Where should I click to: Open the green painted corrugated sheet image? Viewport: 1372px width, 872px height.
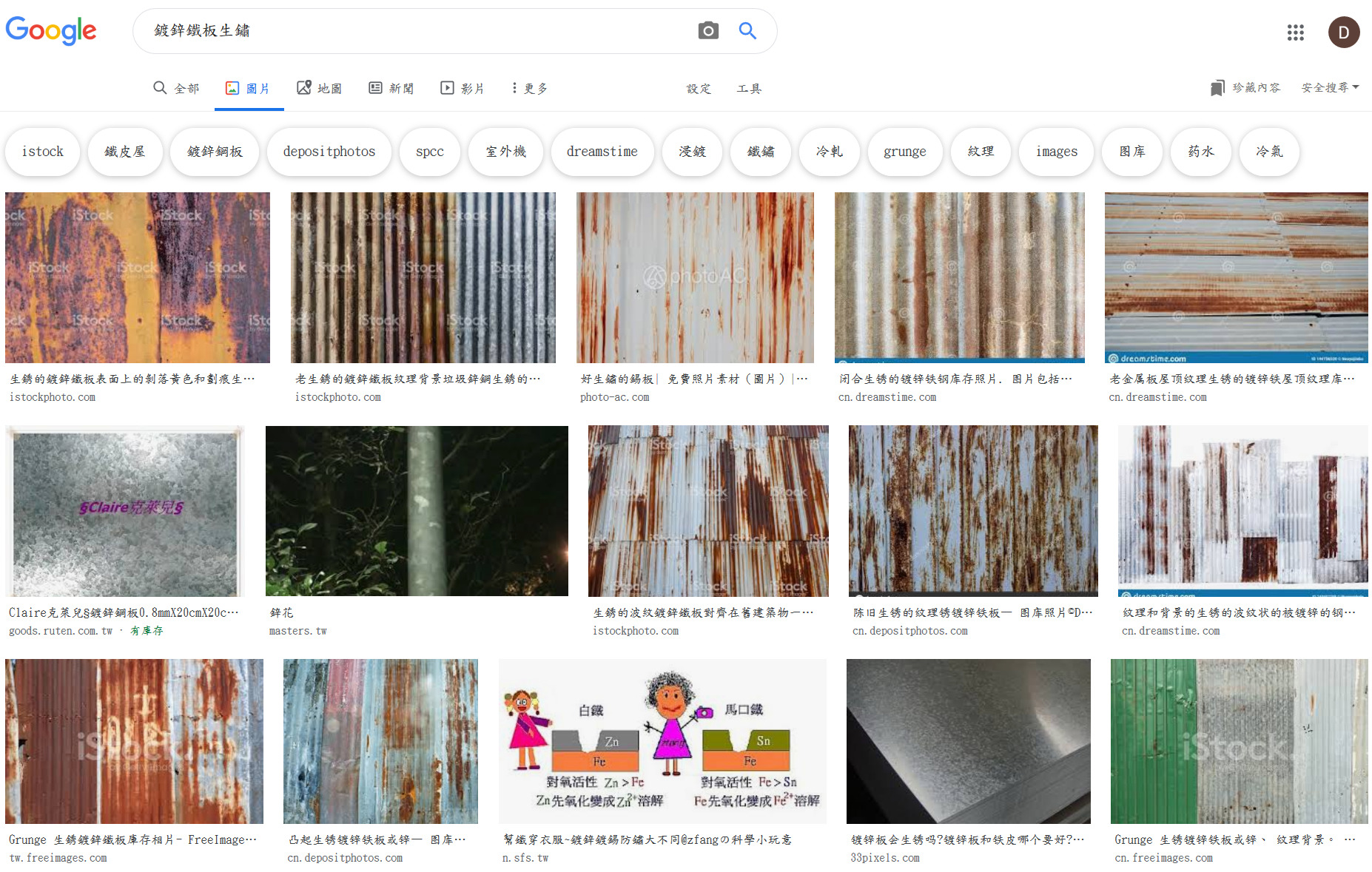point(1240,741)
